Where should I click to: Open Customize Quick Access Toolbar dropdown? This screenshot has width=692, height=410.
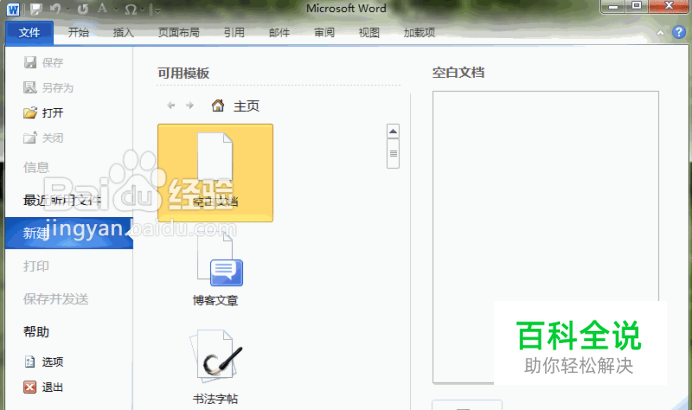[x=157, y=9]
